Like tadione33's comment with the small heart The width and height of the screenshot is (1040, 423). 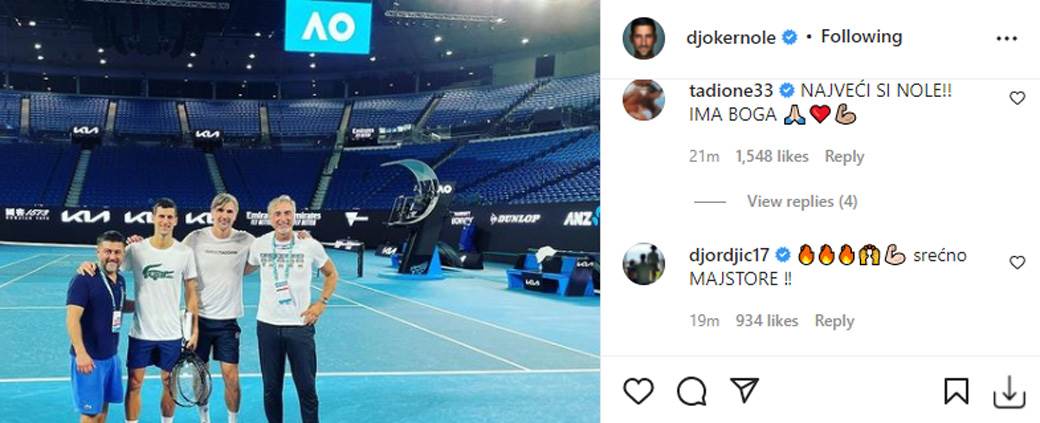coord(1017,98)
